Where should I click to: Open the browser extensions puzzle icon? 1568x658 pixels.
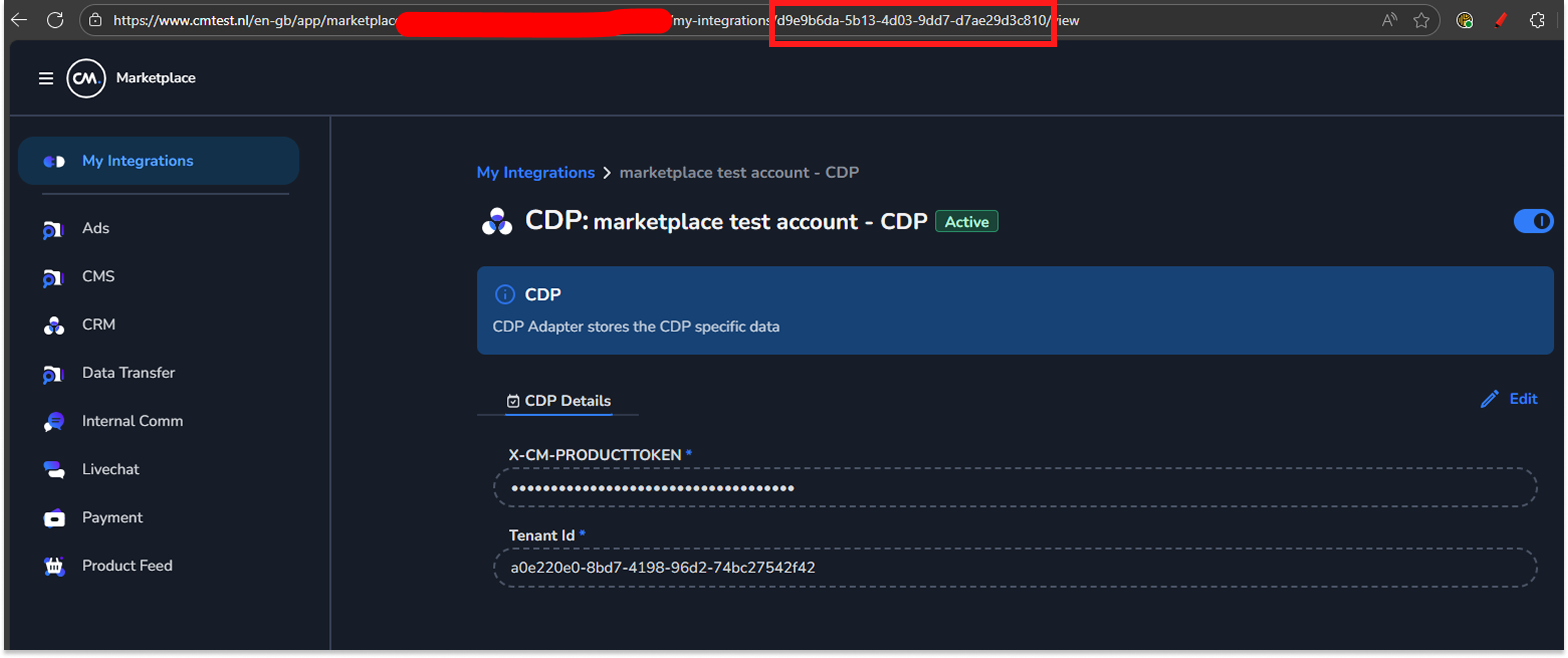click(x=1538, y=20)
